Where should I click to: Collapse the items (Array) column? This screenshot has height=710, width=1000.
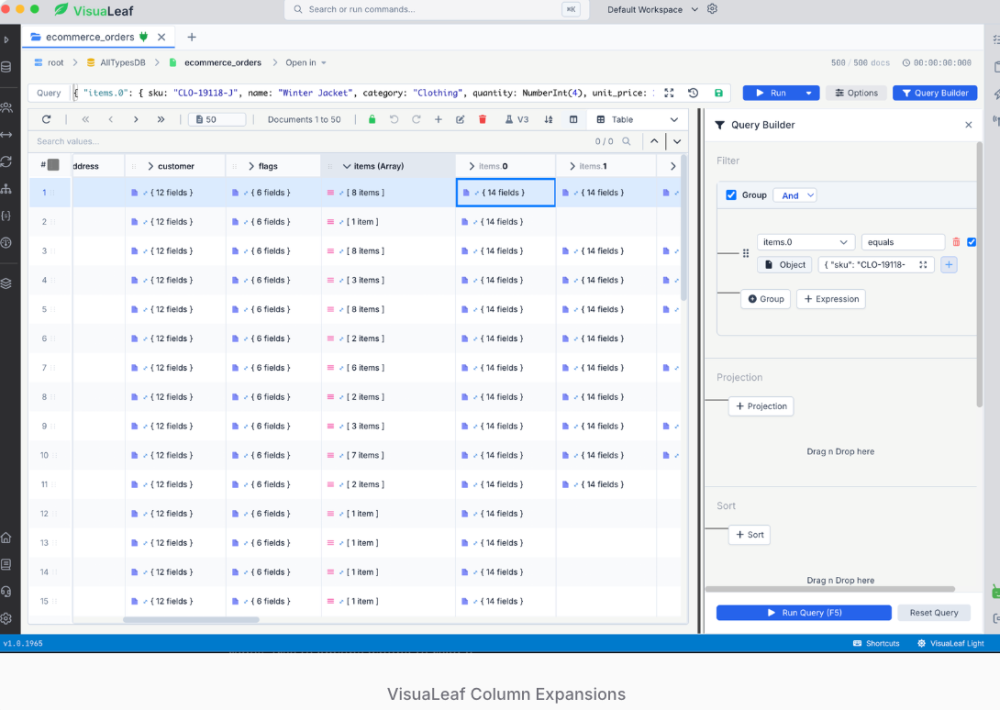pos(346,166)
